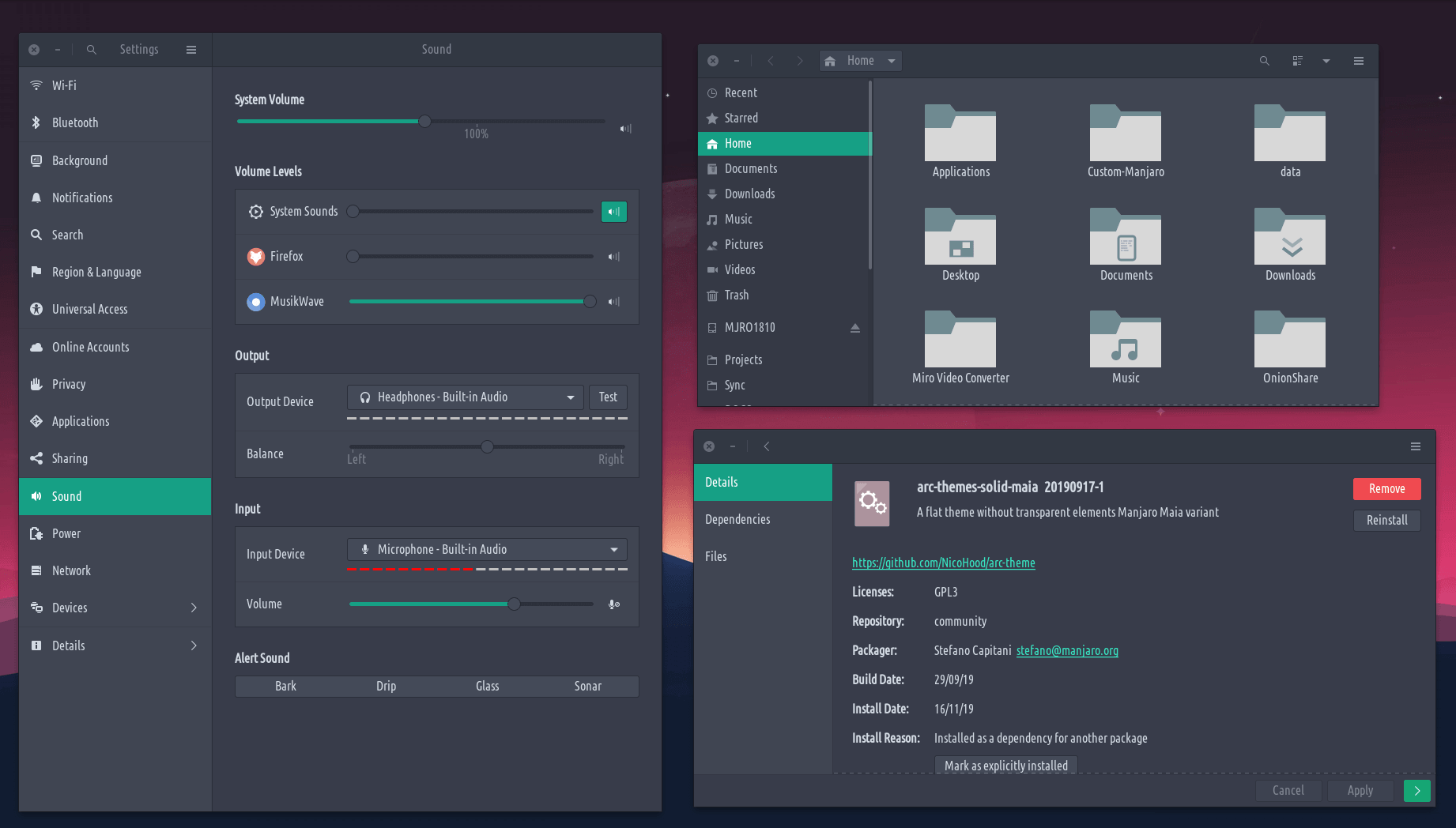Select the Glass alert sound
The image size is (1456, 828).
[x=487, y=687]
